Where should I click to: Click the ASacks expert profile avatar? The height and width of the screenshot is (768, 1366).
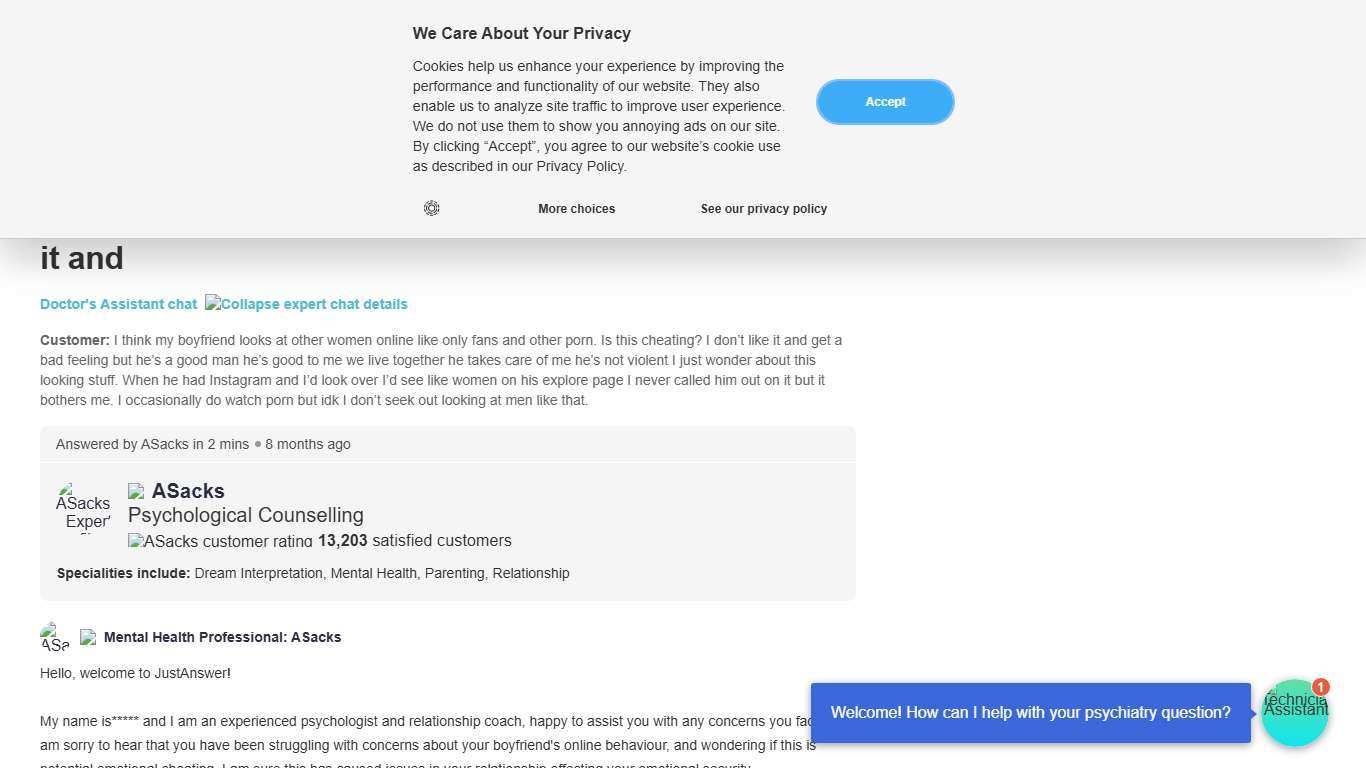84,508
